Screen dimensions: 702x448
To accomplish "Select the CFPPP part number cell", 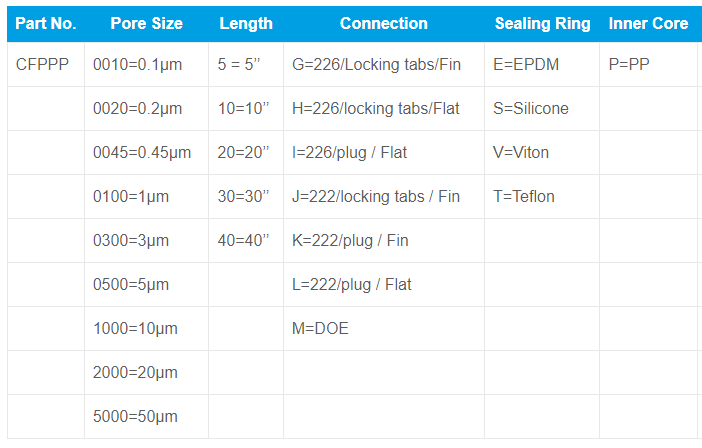I will (x=43, y=65).
